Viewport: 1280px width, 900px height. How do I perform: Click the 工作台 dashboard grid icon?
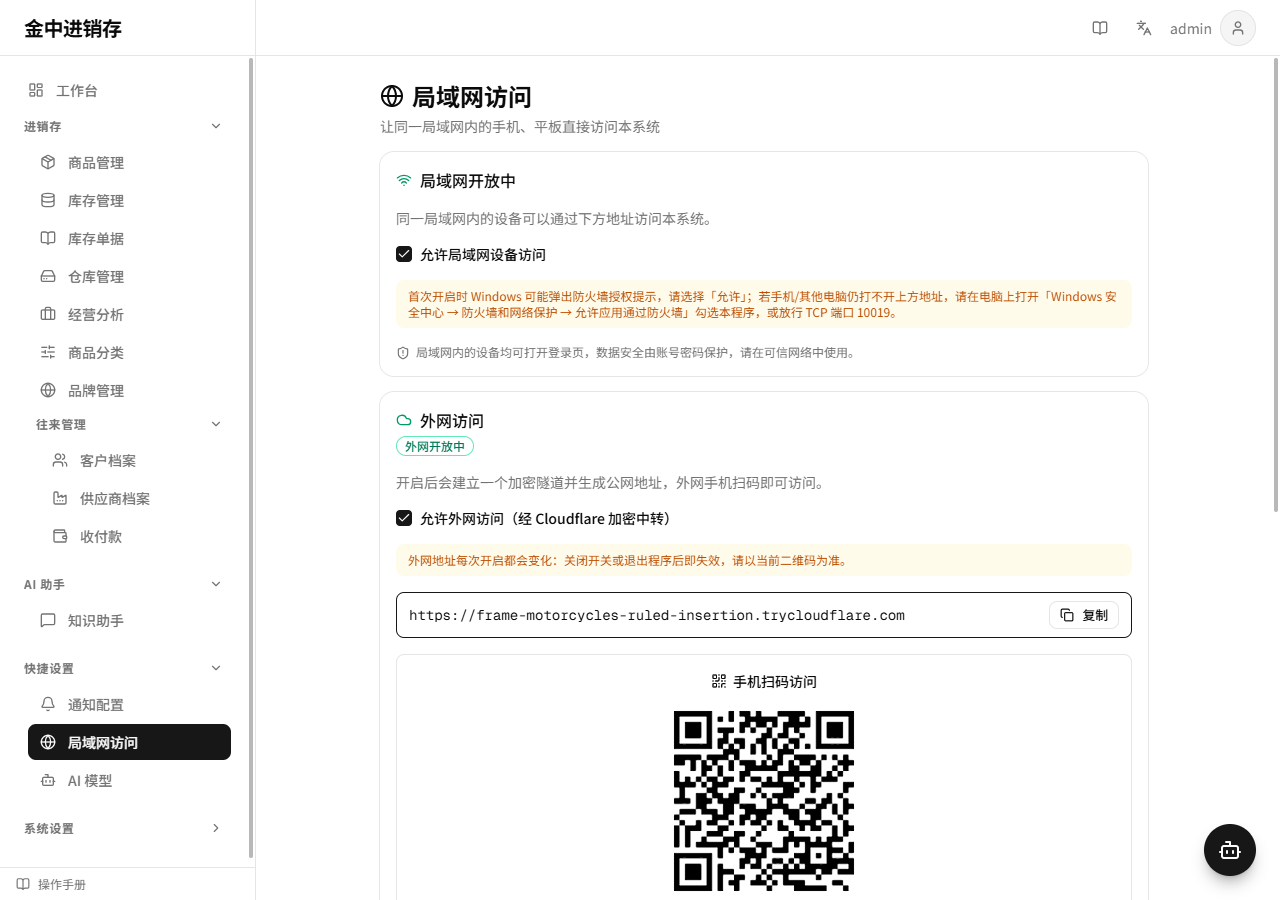[36, 90]
